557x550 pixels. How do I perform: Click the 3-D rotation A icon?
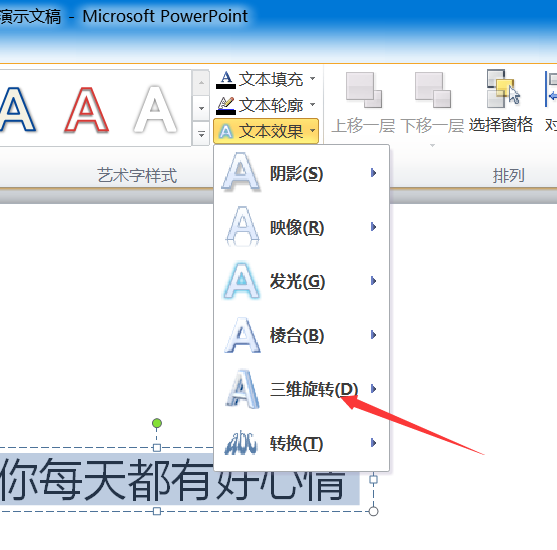coord(242,389)
